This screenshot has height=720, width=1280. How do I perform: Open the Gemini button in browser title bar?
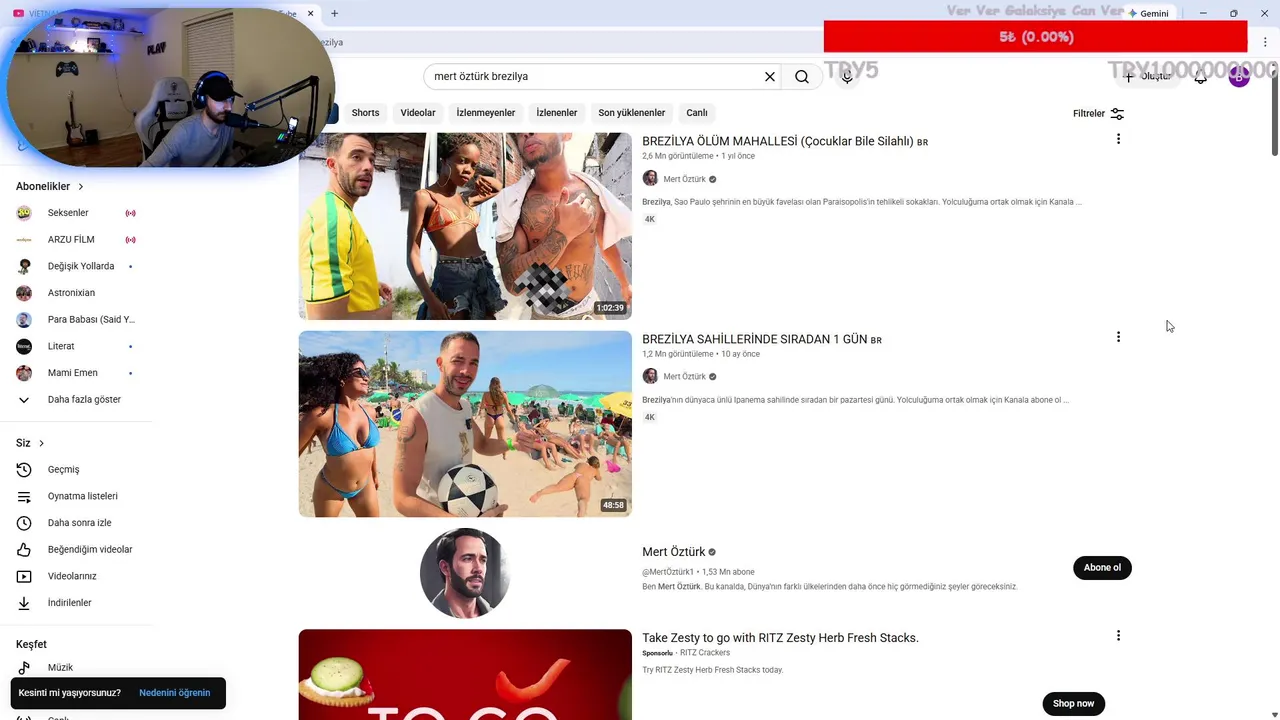1148,13
